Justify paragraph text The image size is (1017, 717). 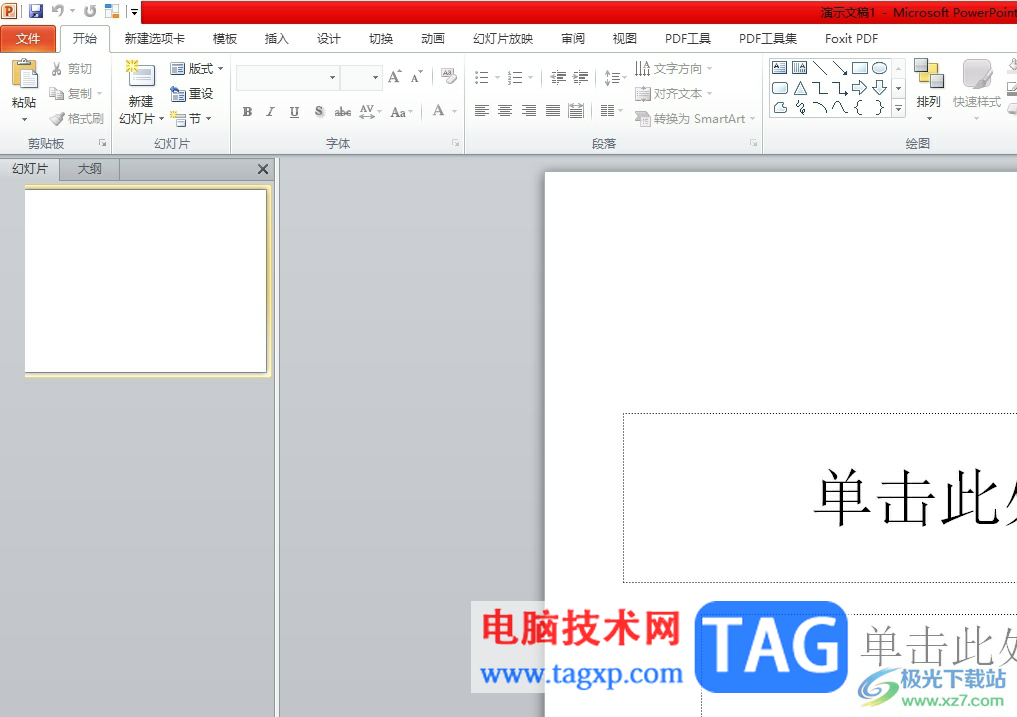click(553, 111)
